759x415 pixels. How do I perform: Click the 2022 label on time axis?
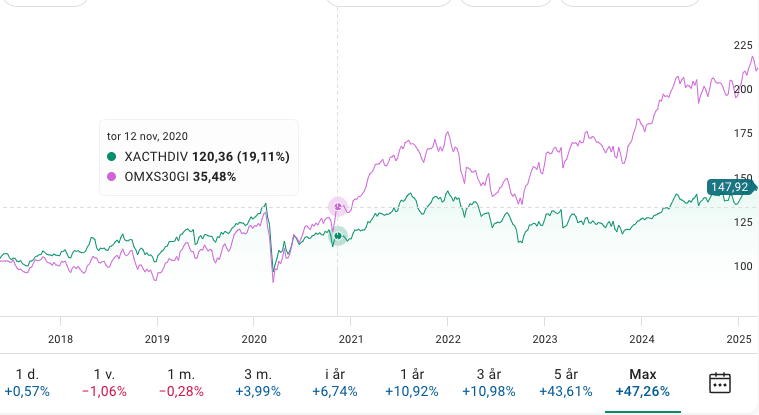tap(447, 338)
